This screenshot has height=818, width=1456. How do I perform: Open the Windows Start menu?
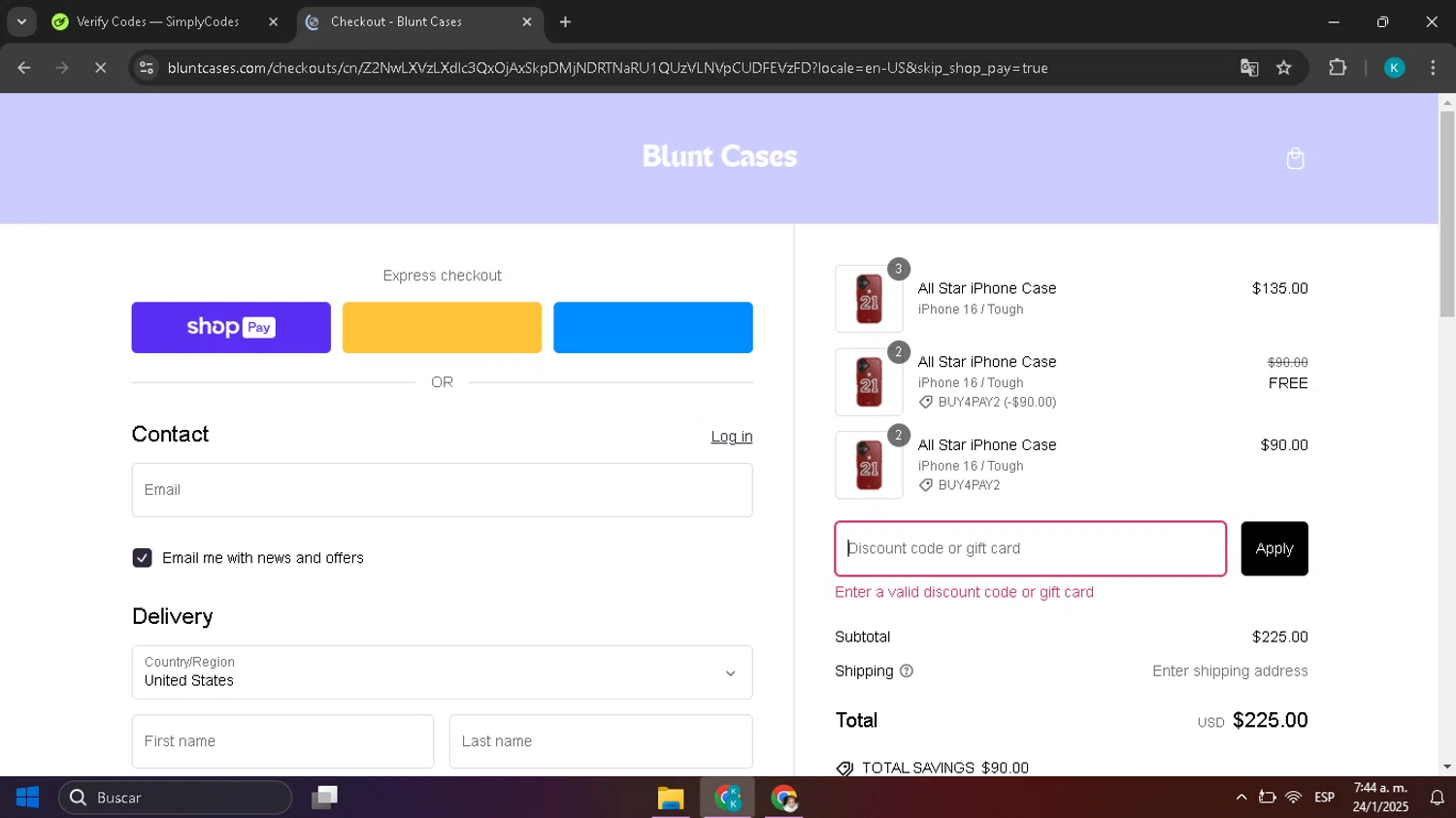tap(27, 798)
